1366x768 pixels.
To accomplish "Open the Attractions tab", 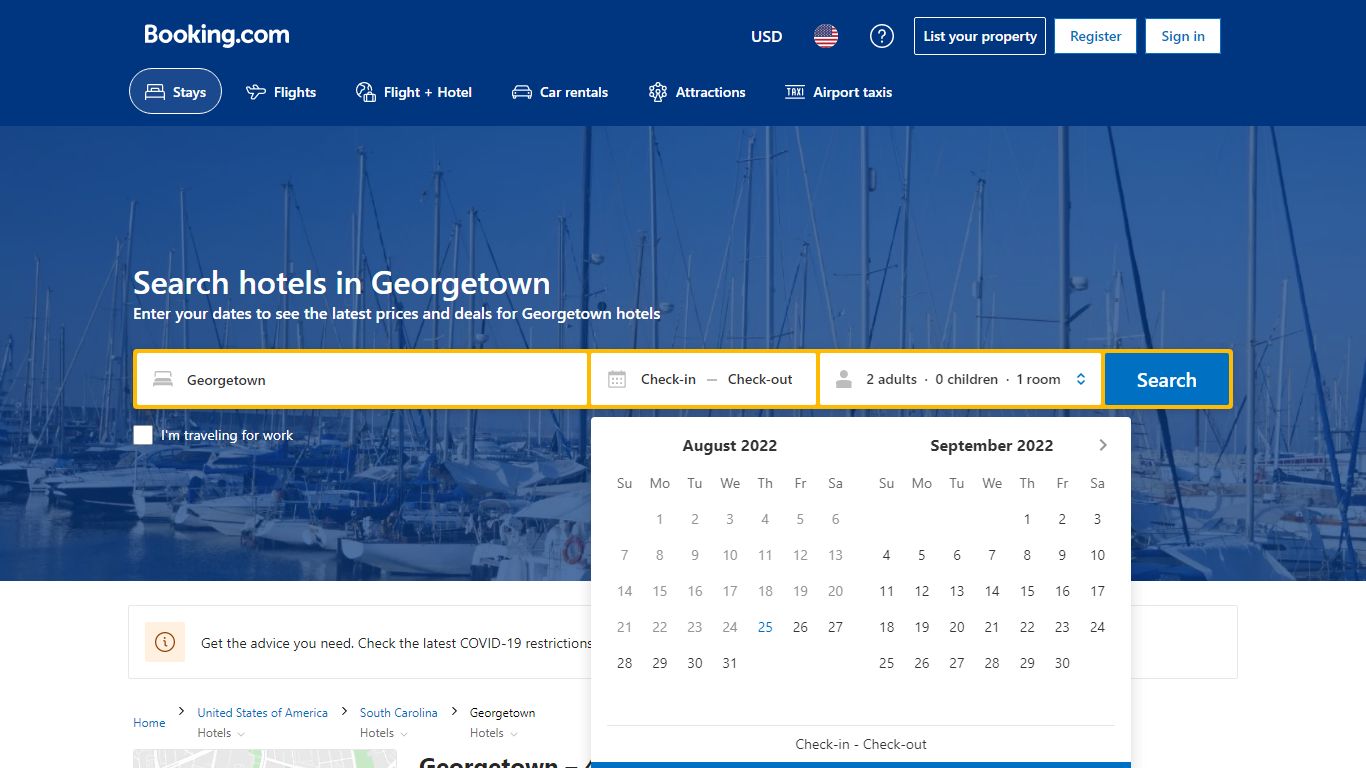I will 697,92.
